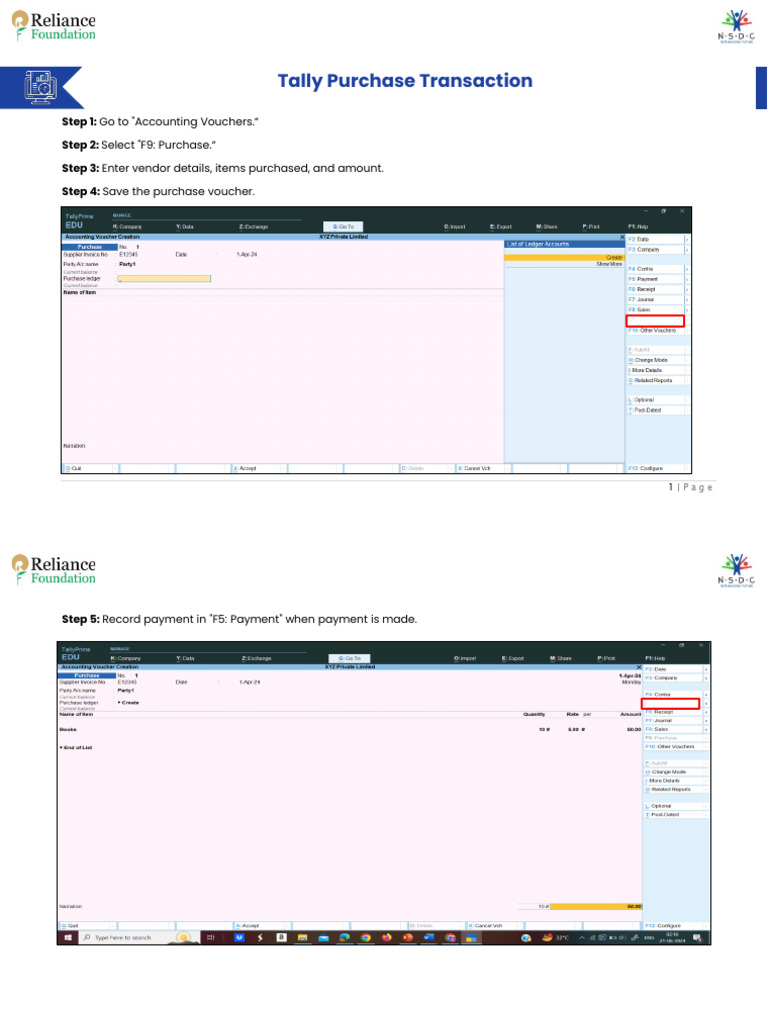Select F10: Other Vouchers in first Tally window
Screen dimensions: 768x1024
(x=655, y=330)
